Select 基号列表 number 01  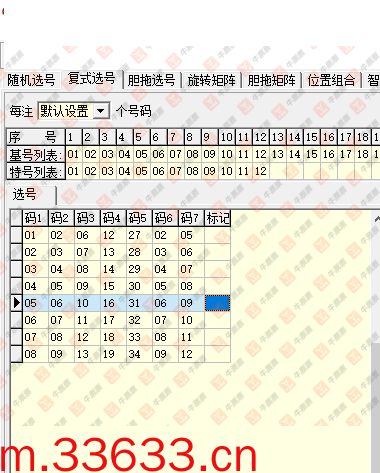click(x=73, y=154)
